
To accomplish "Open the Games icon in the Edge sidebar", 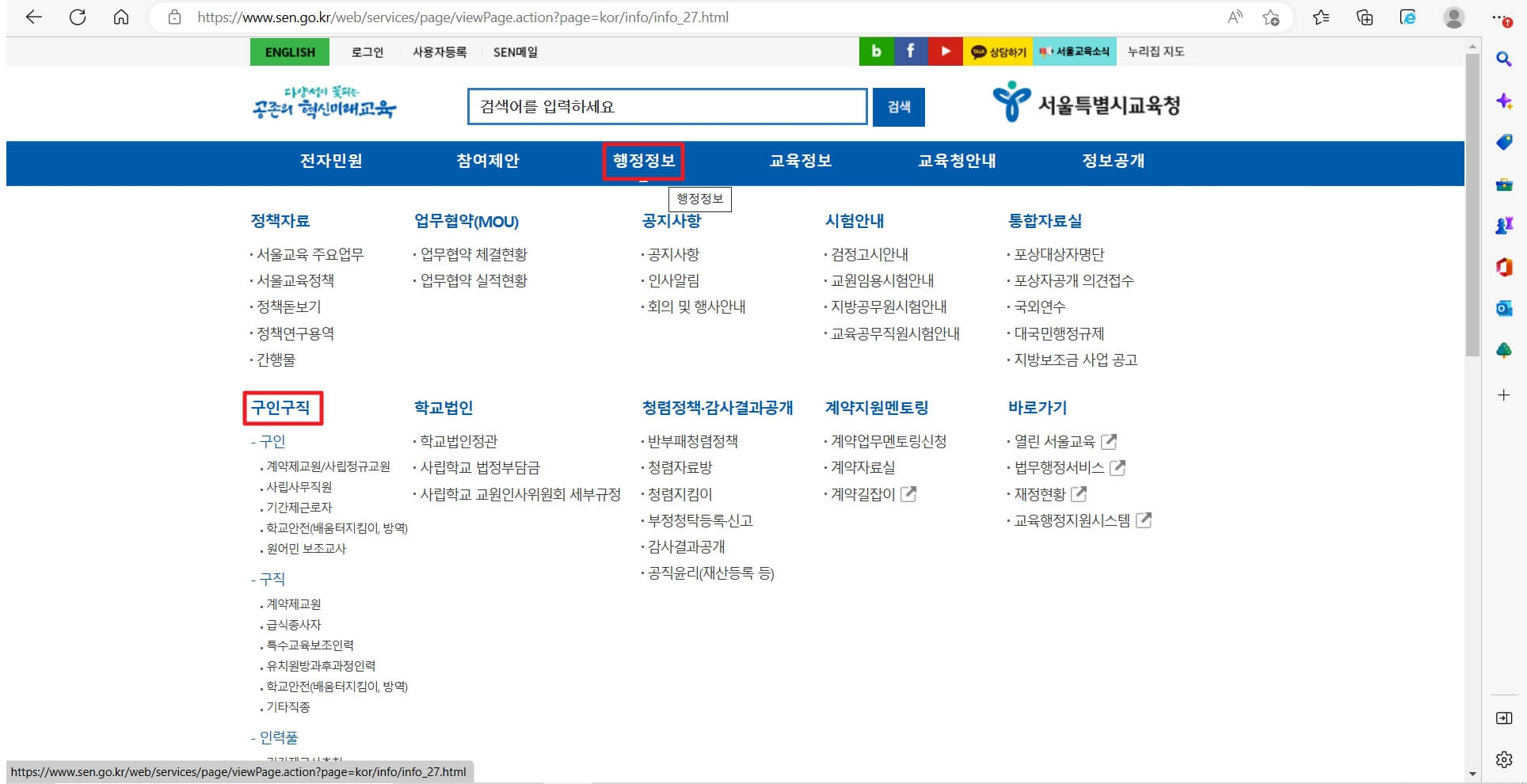I will [x=1504, y=226].
